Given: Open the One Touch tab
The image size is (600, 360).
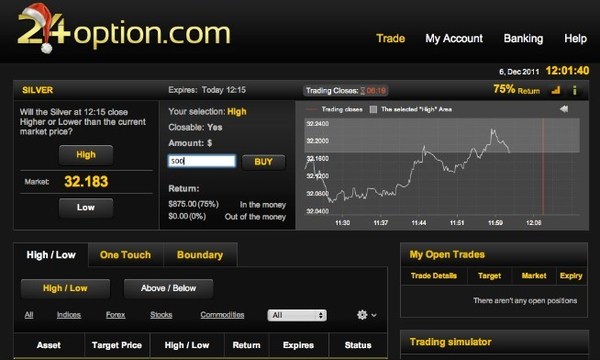Looking at the screenshot, I should (x=126, y=255).
